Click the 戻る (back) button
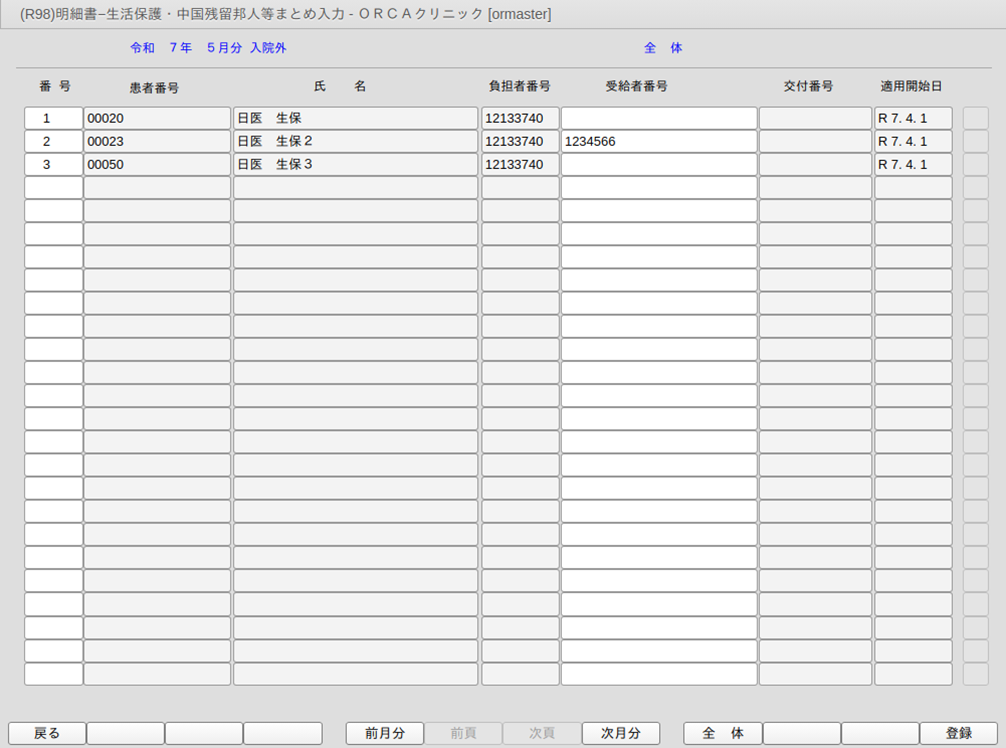The image size is (1006, 748). pyautogui.click(x=47, y=733)
